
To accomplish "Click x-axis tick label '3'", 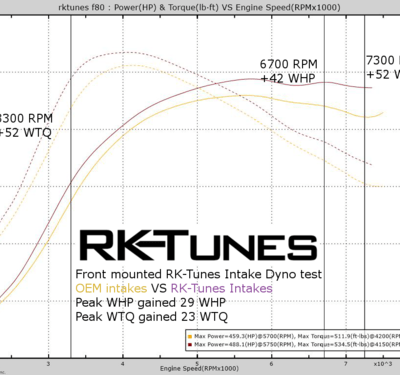I will click(48, 364).
